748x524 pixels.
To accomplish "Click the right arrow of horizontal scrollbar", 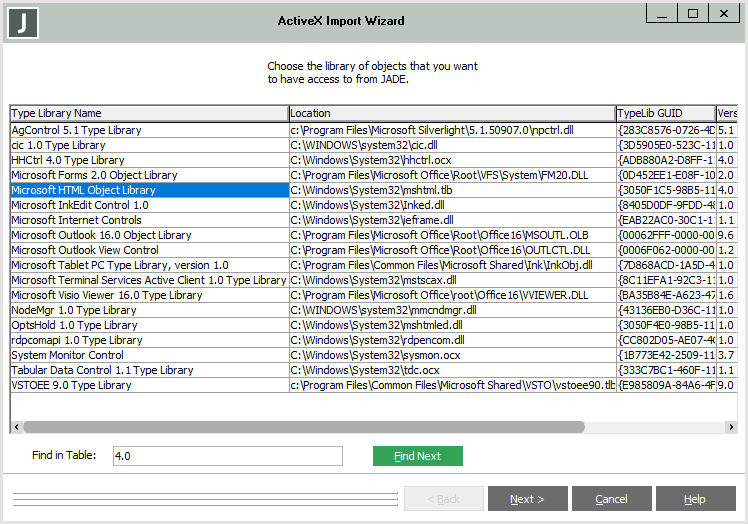I will [731, 427].
